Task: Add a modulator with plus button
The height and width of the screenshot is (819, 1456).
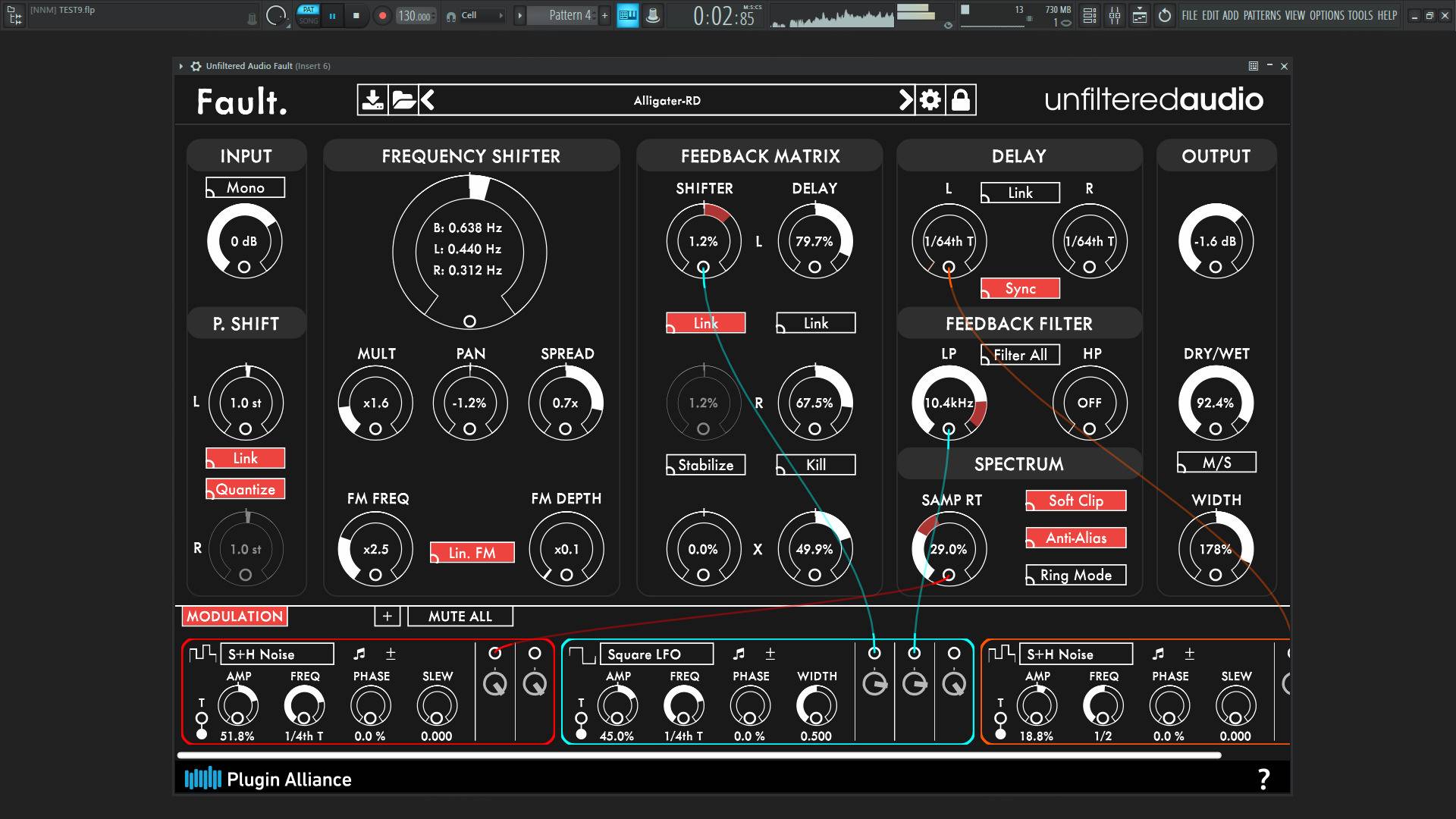Action: point(387,617)
